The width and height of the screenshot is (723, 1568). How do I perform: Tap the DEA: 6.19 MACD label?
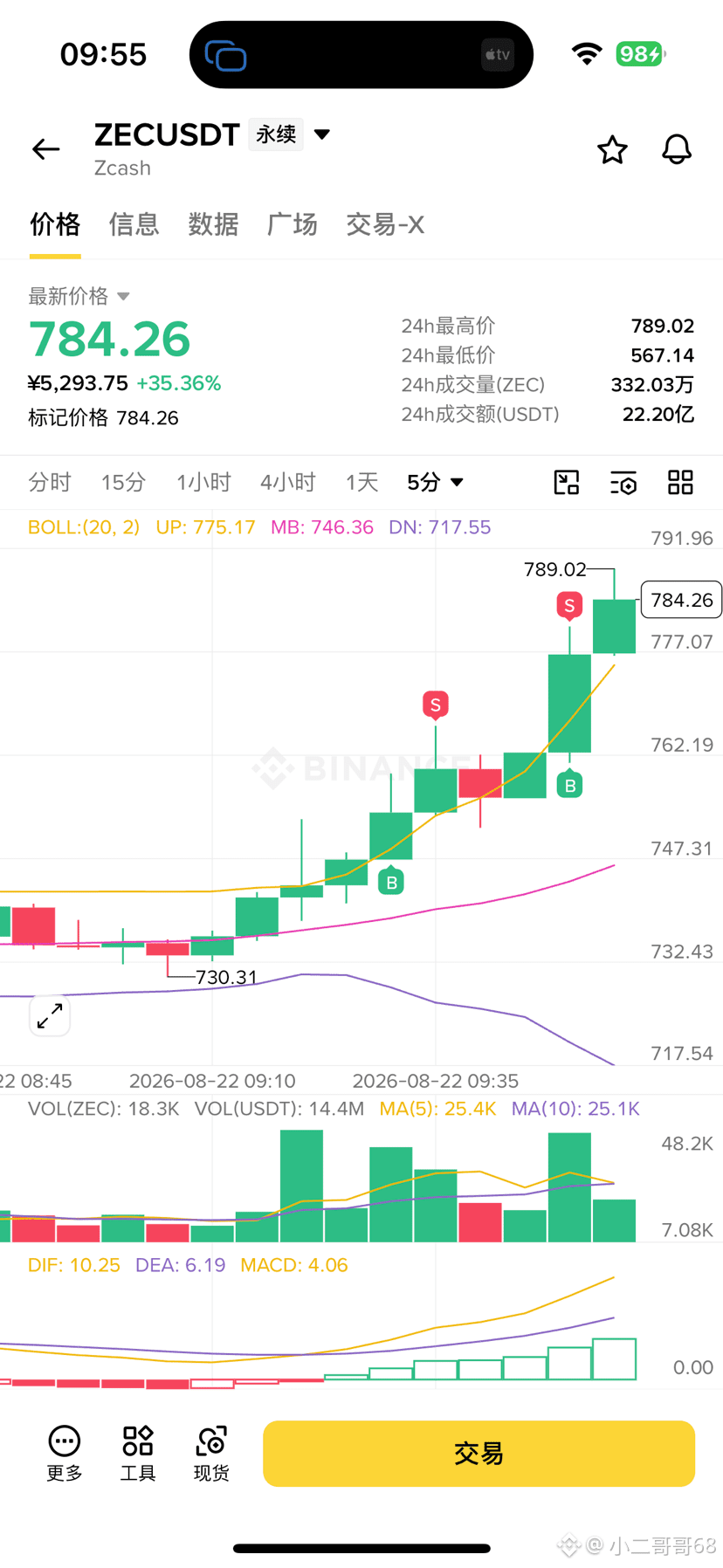[180, 1265]
